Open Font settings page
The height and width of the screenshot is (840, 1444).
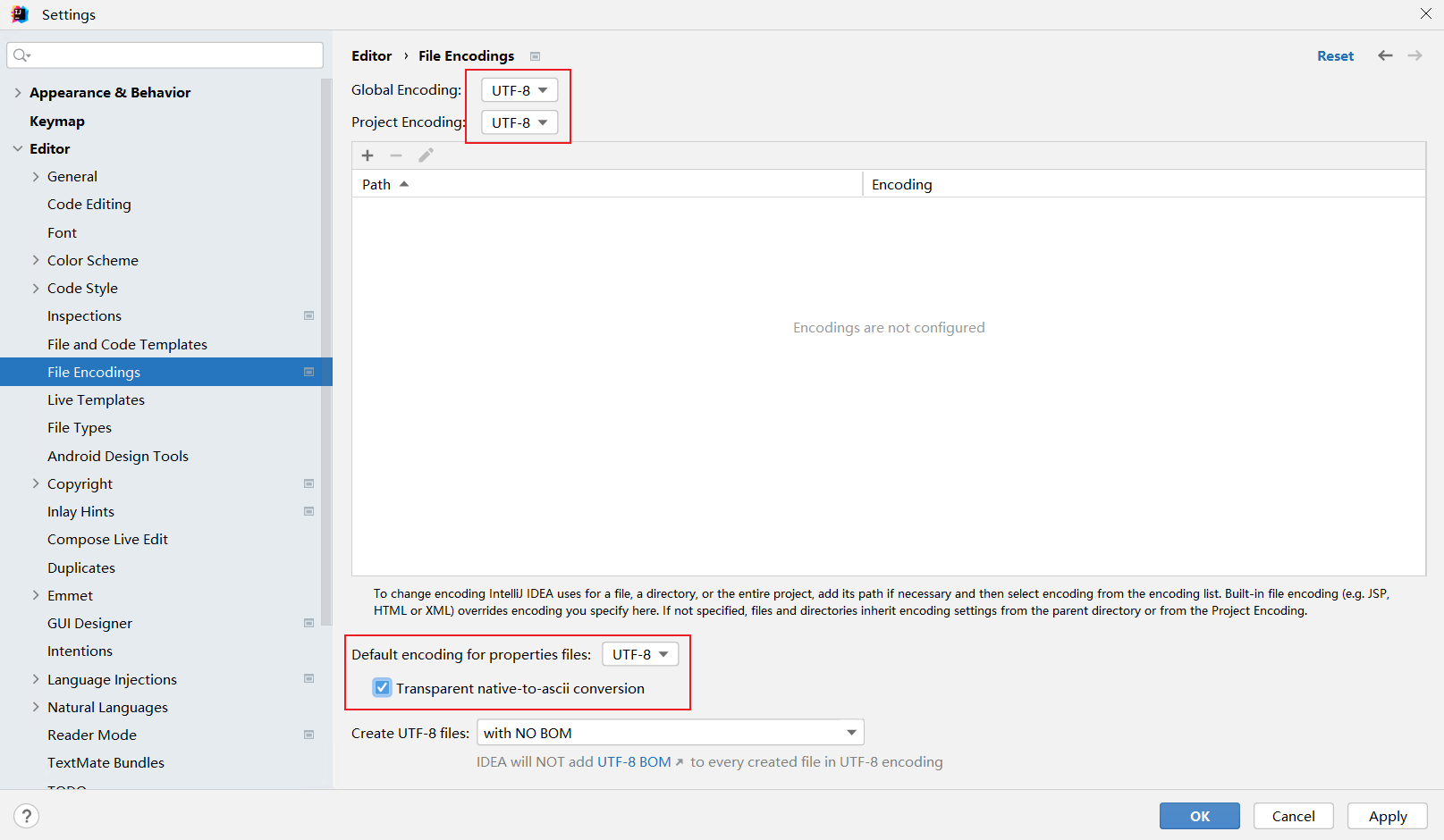click(x=63, y=232)
